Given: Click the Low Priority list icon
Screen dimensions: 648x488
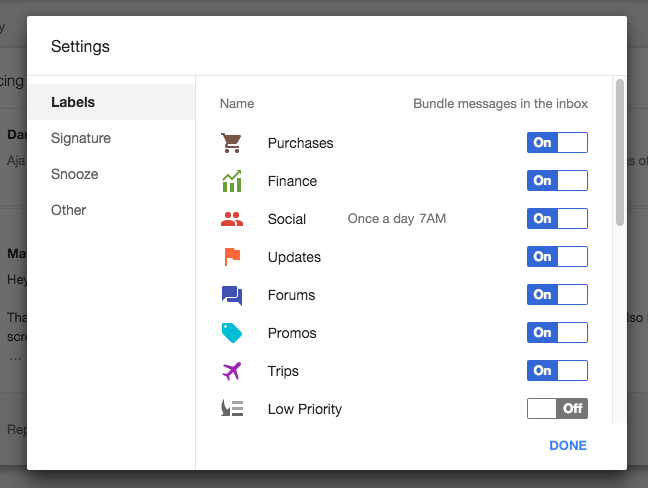Looking at the screenshot, I should [232, 408].
